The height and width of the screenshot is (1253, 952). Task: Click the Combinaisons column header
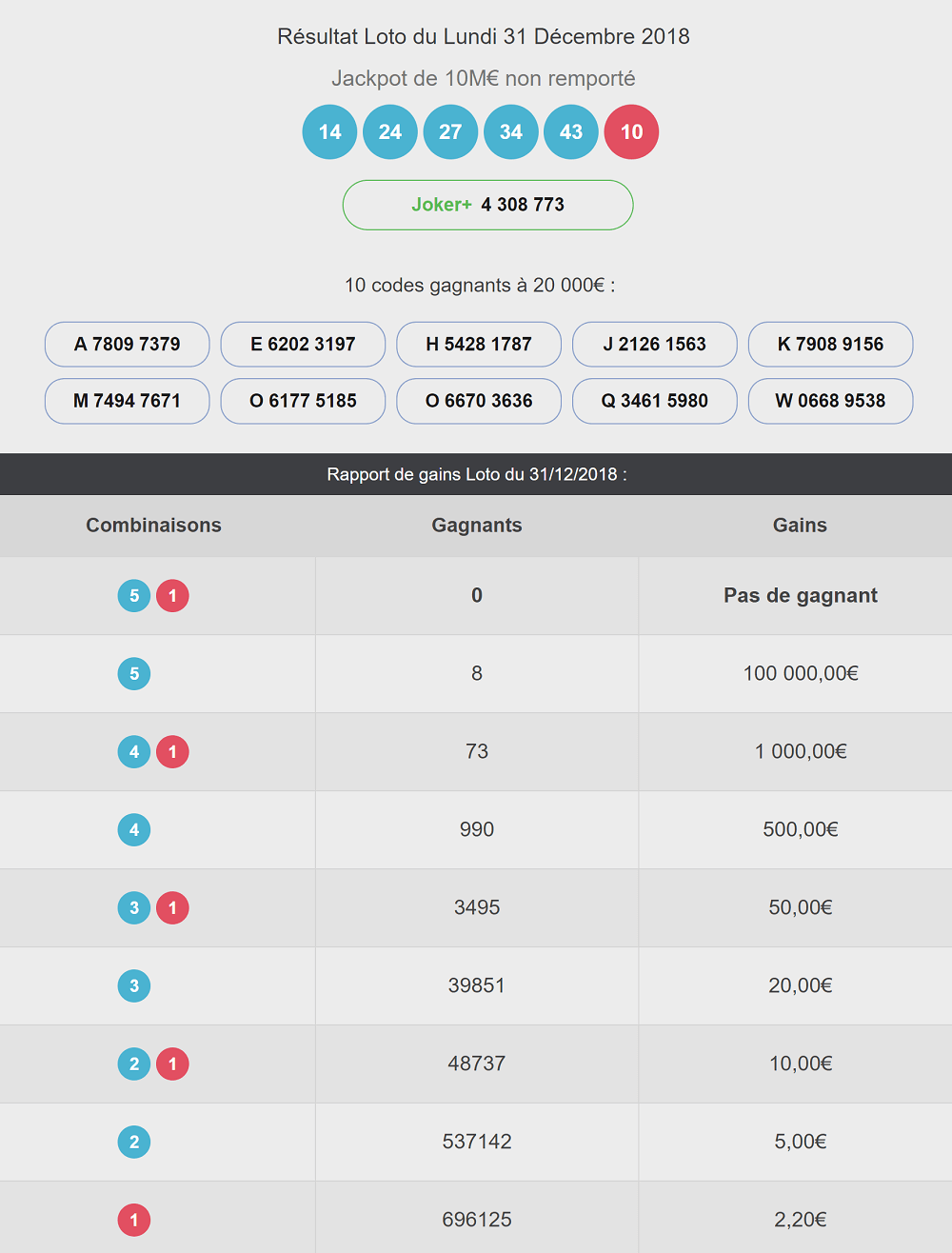tap(153, 525)
